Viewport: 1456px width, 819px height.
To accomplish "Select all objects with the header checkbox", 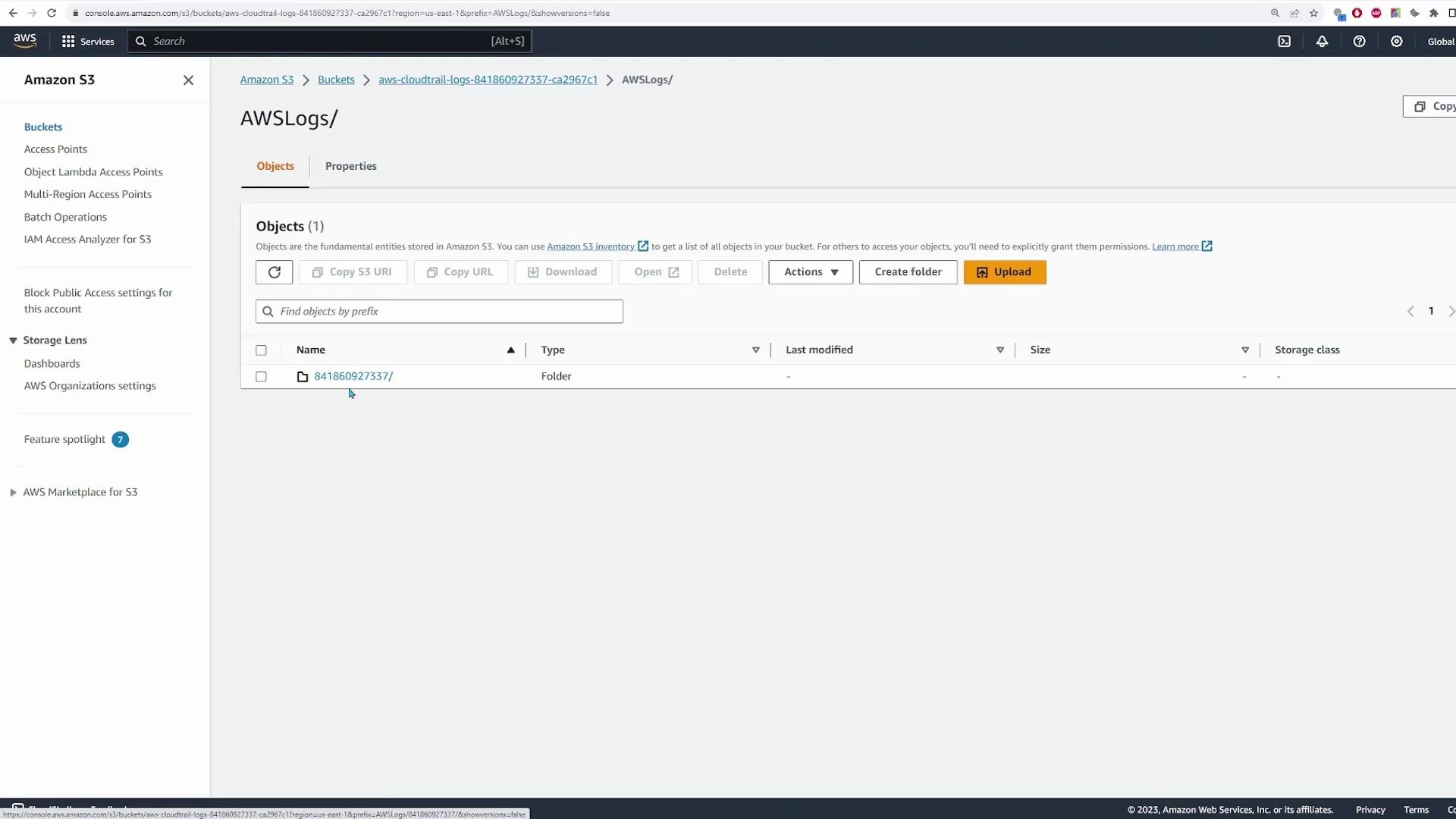I will (x=261, y=350).
